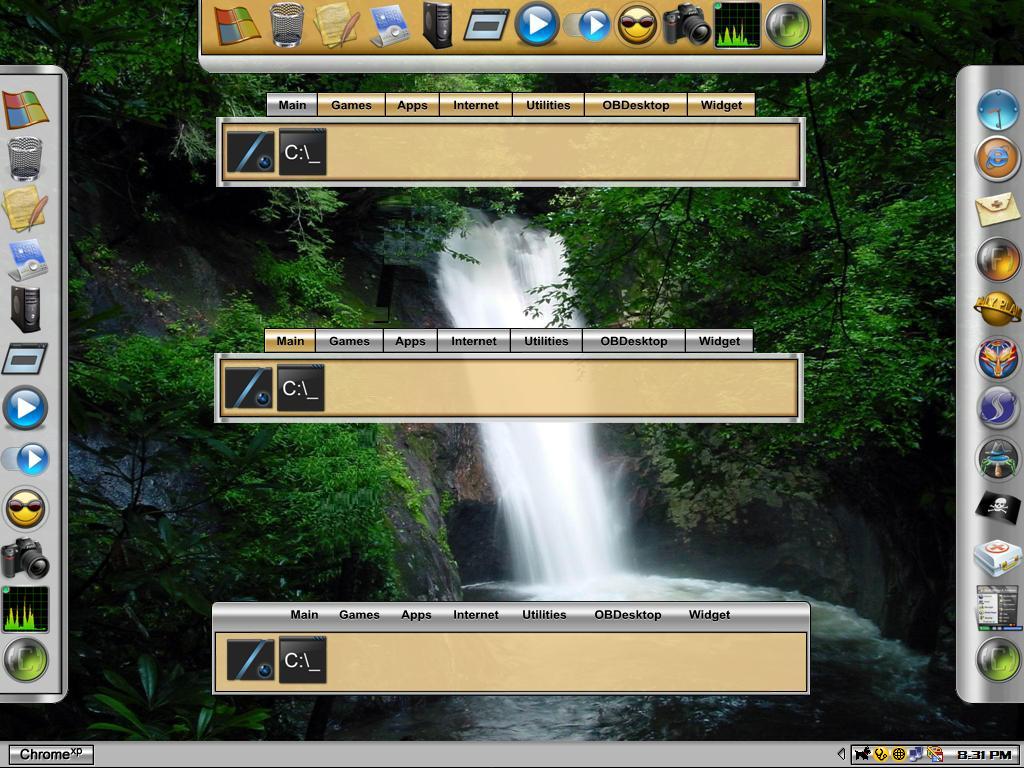Click the envelope mail icon in right dock

[x=997, y=209]
